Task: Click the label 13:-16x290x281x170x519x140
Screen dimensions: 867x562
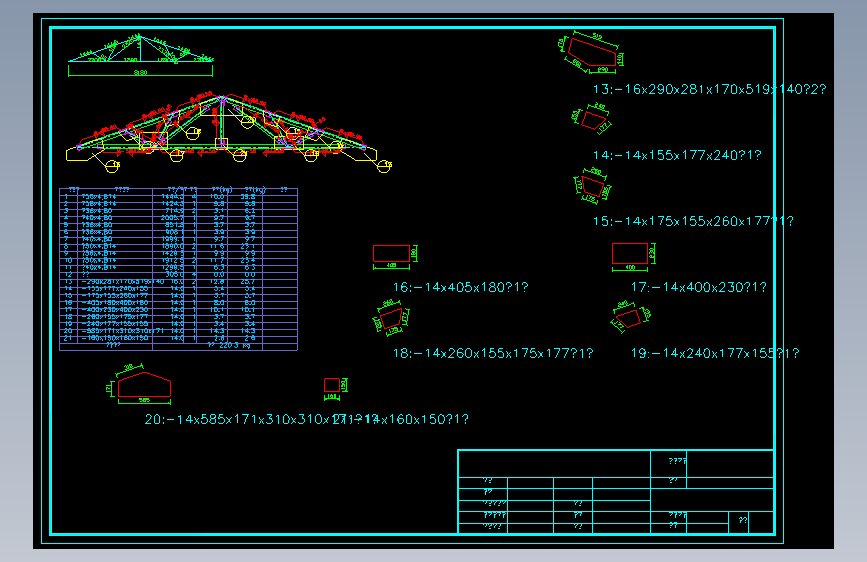Action: pos(709,89)
